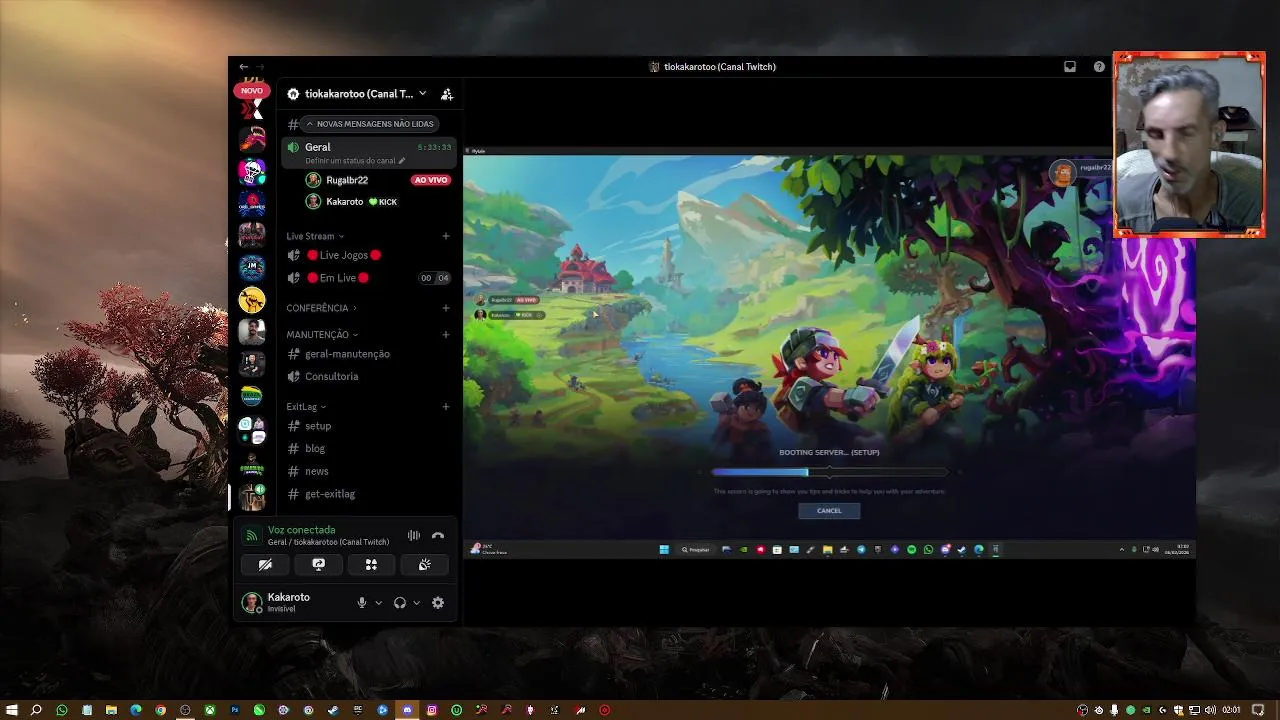
Task: Go back with Discord arrow
Action: 243,67
